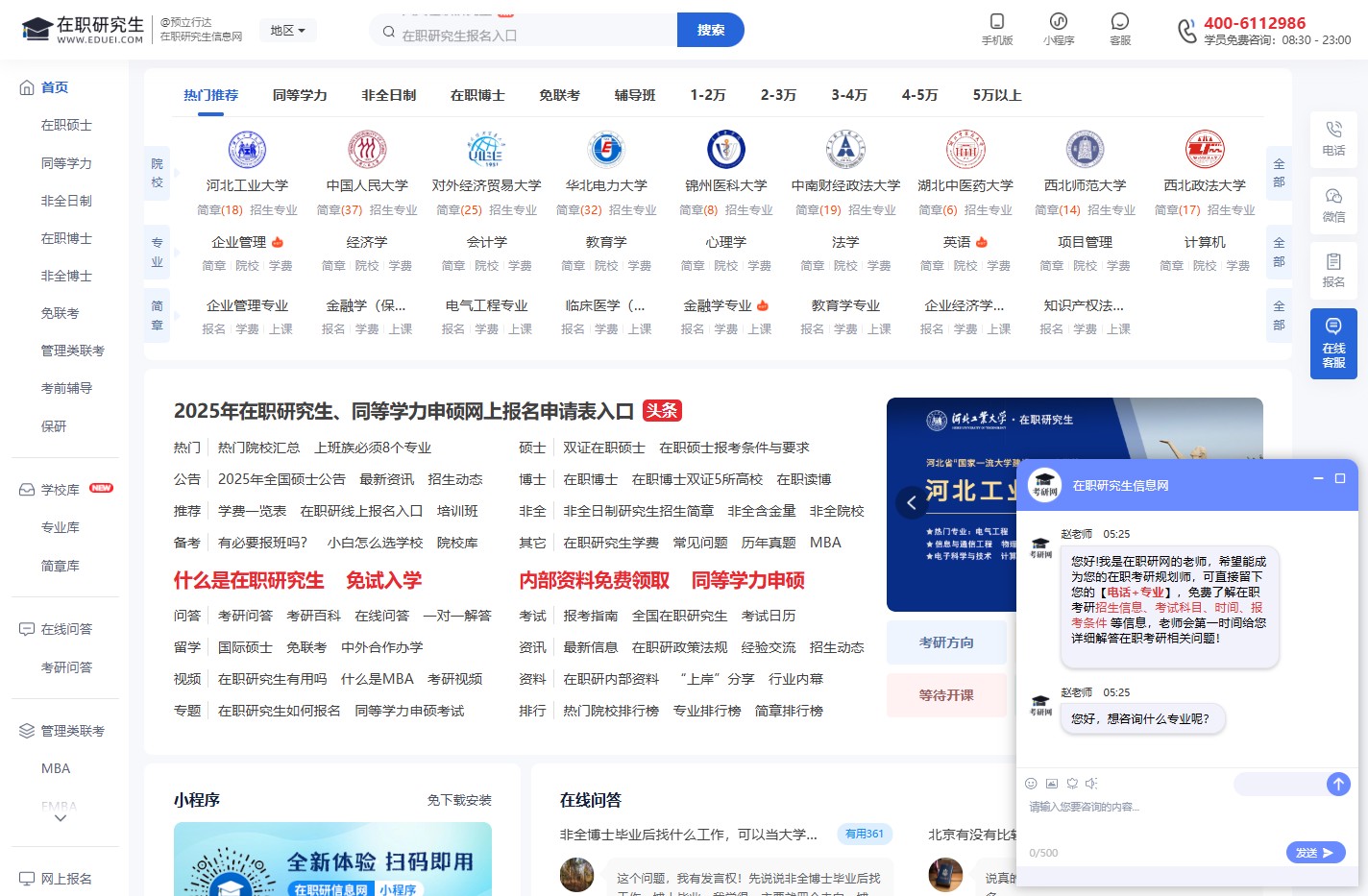The height and width of the screenshot is (896, 1368).
Task: Click the 发送 send button in chat
Action: click(x=1315, y=852)
